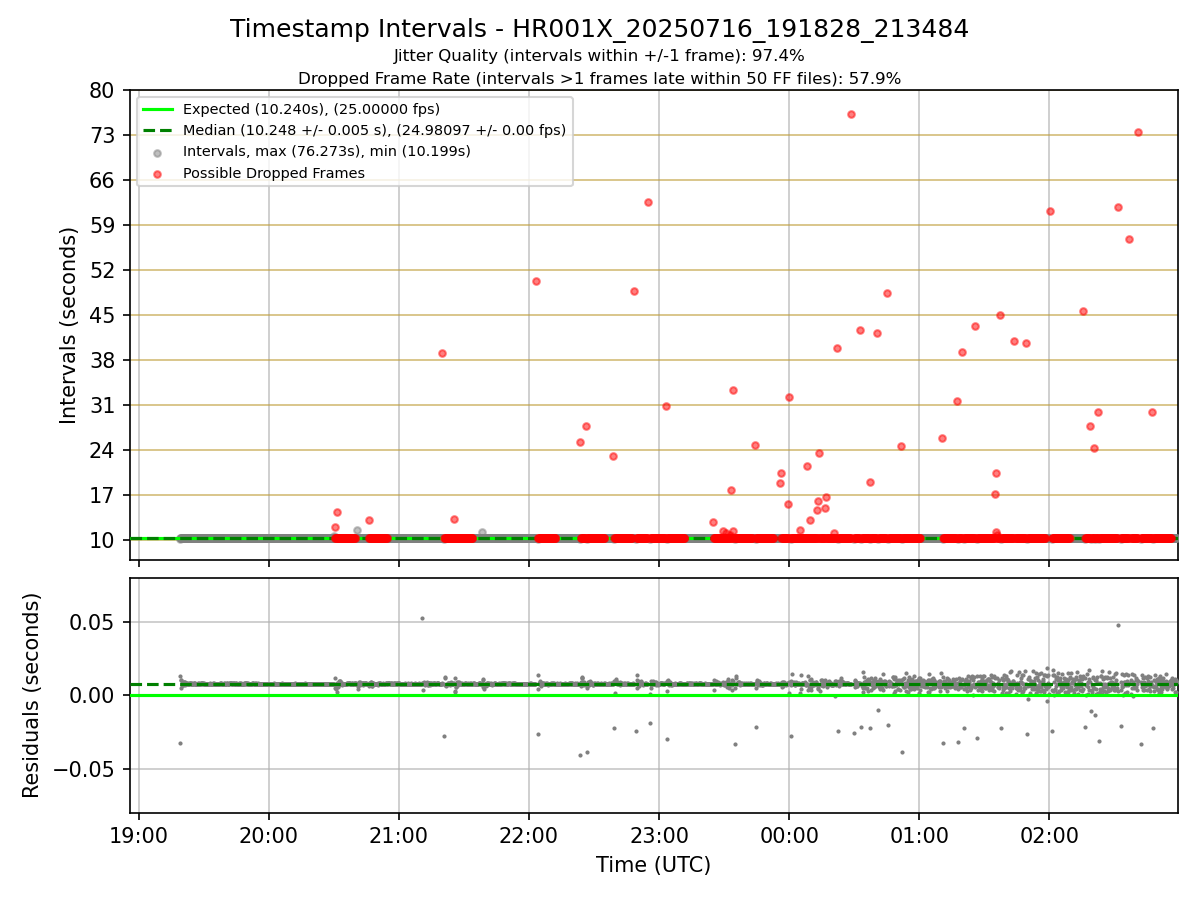Click the y-axis tick label 59
This screenshot has height=900, width=1200.
pos(103,225)
